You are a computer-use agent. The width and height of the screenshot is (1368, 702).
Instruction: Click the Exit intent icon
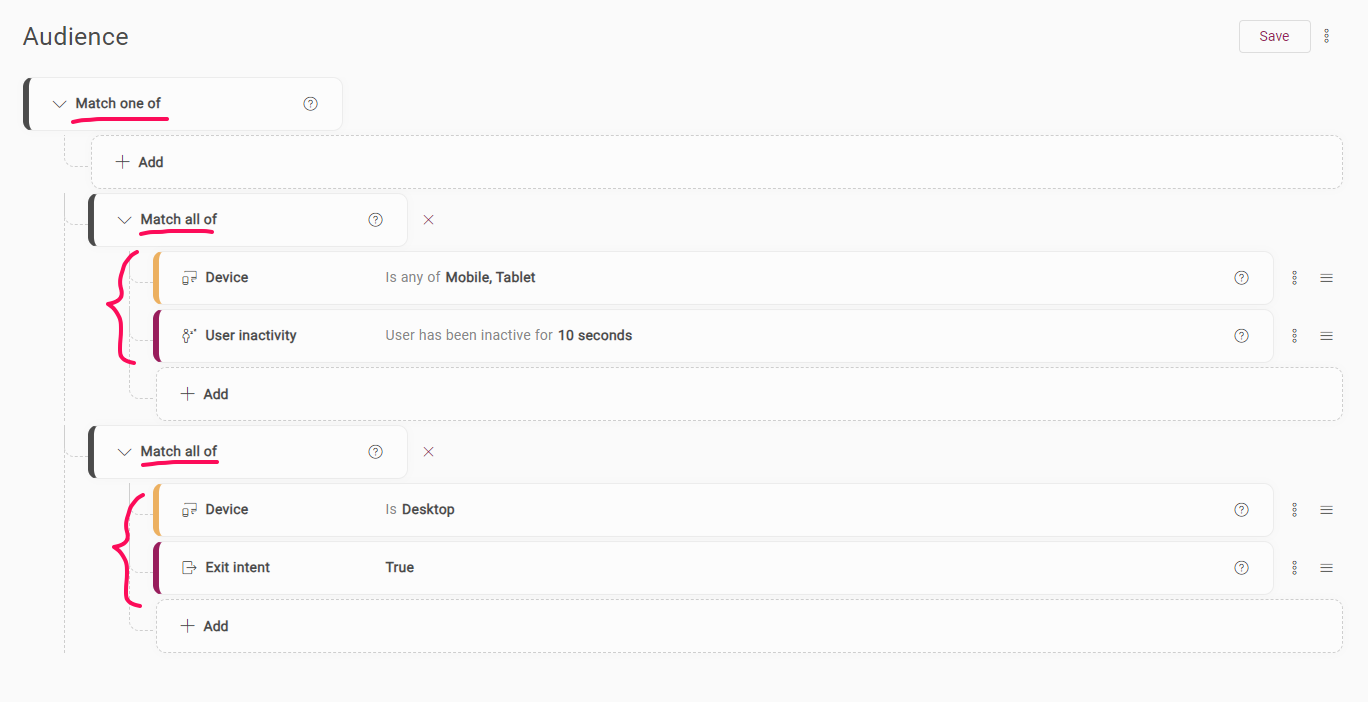(189, 568)
